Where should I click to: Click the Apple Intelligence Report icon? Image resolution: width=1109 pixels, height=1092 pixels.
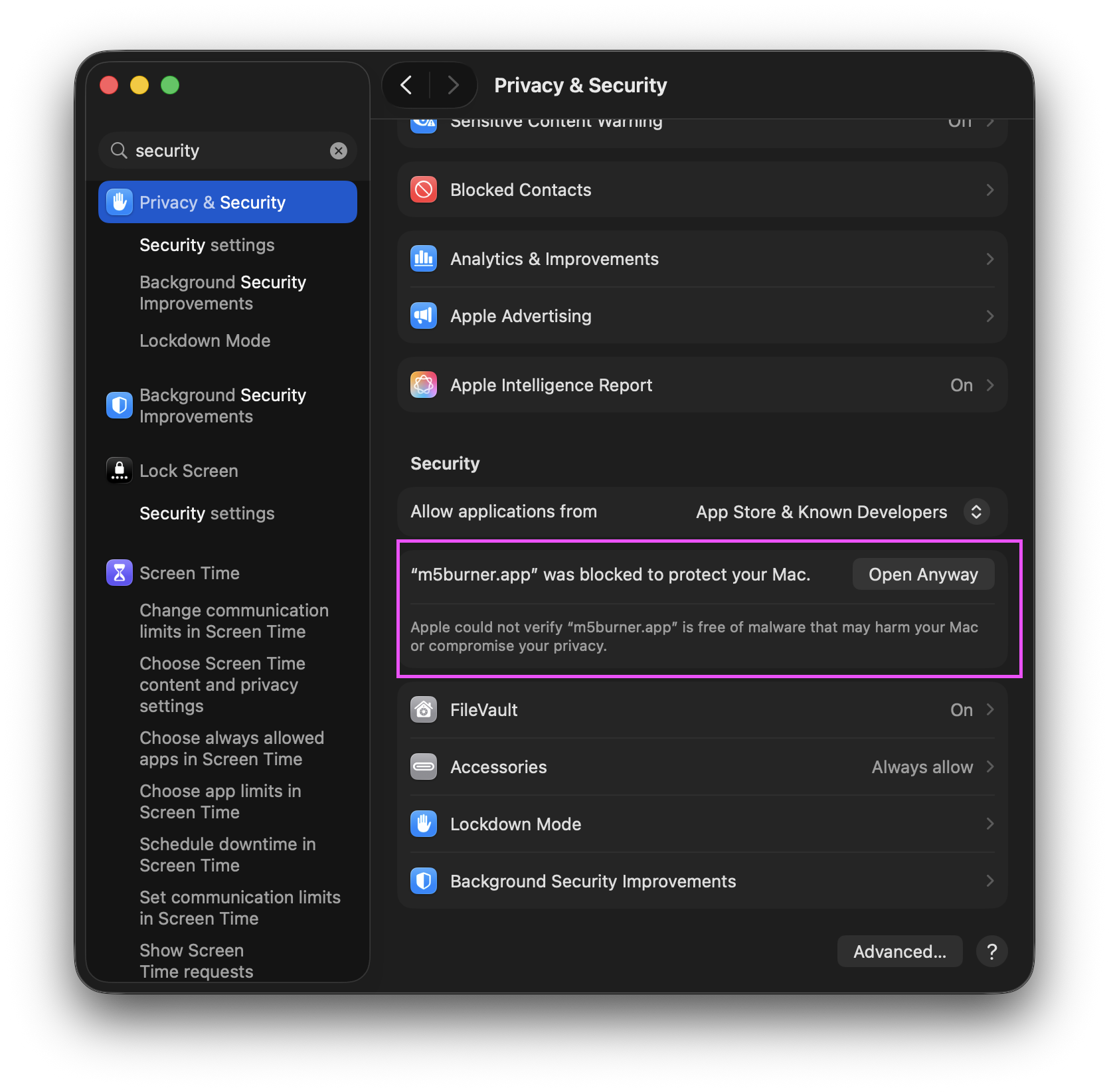click(x=424, y=385)
